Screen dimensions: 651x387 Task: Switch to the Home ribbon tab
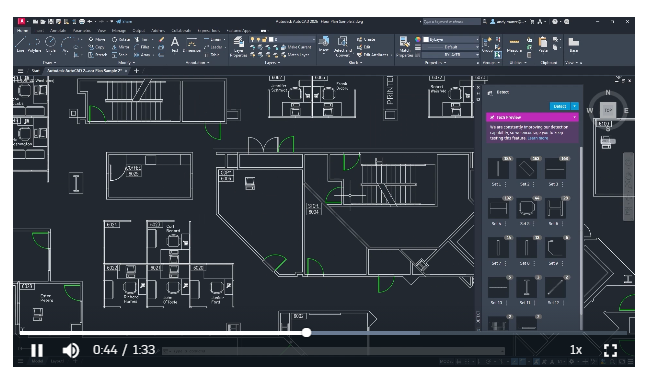coord(22,30)
